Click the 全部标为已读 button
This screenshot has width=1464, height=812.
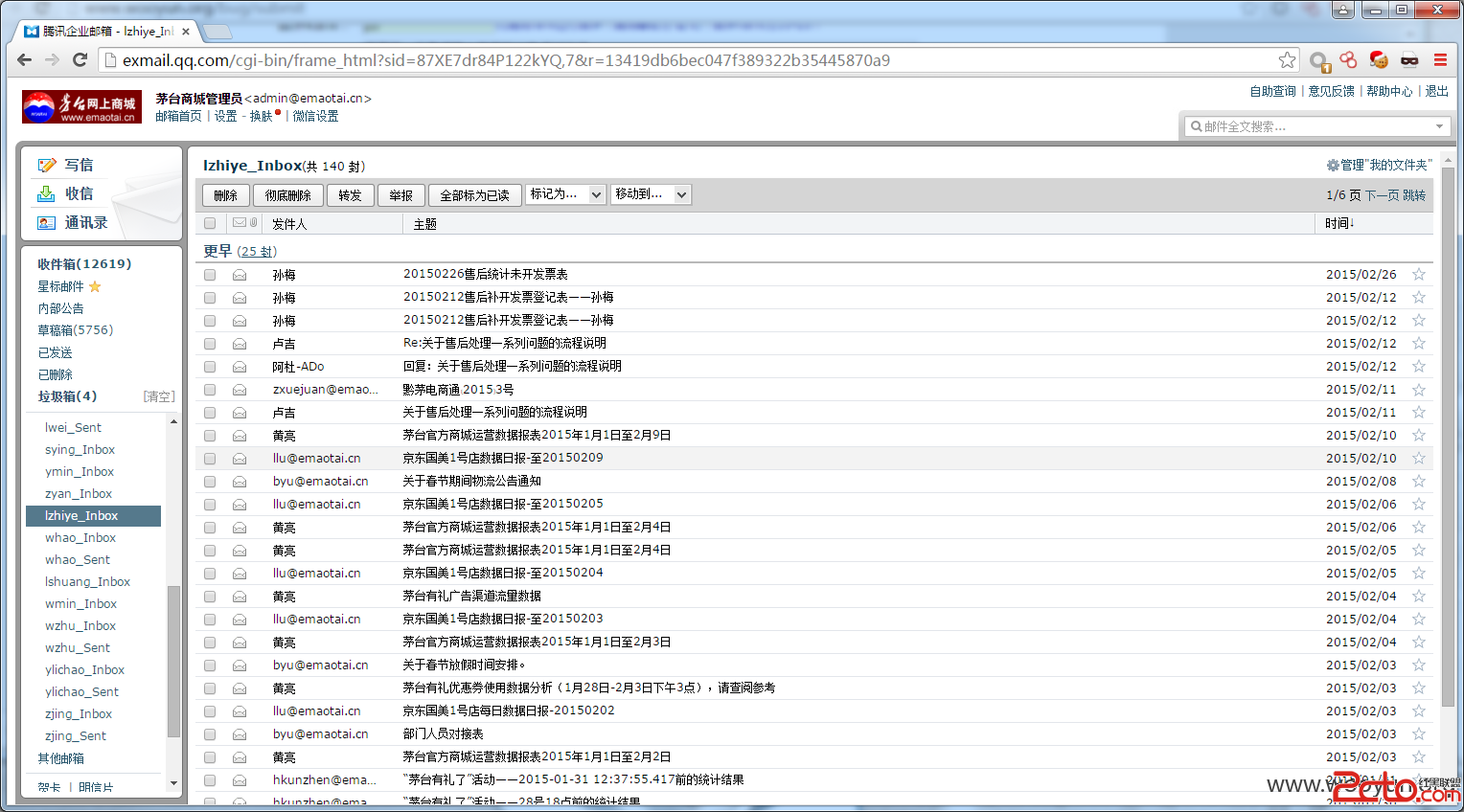pyautogui.click(x=475, y=195)
